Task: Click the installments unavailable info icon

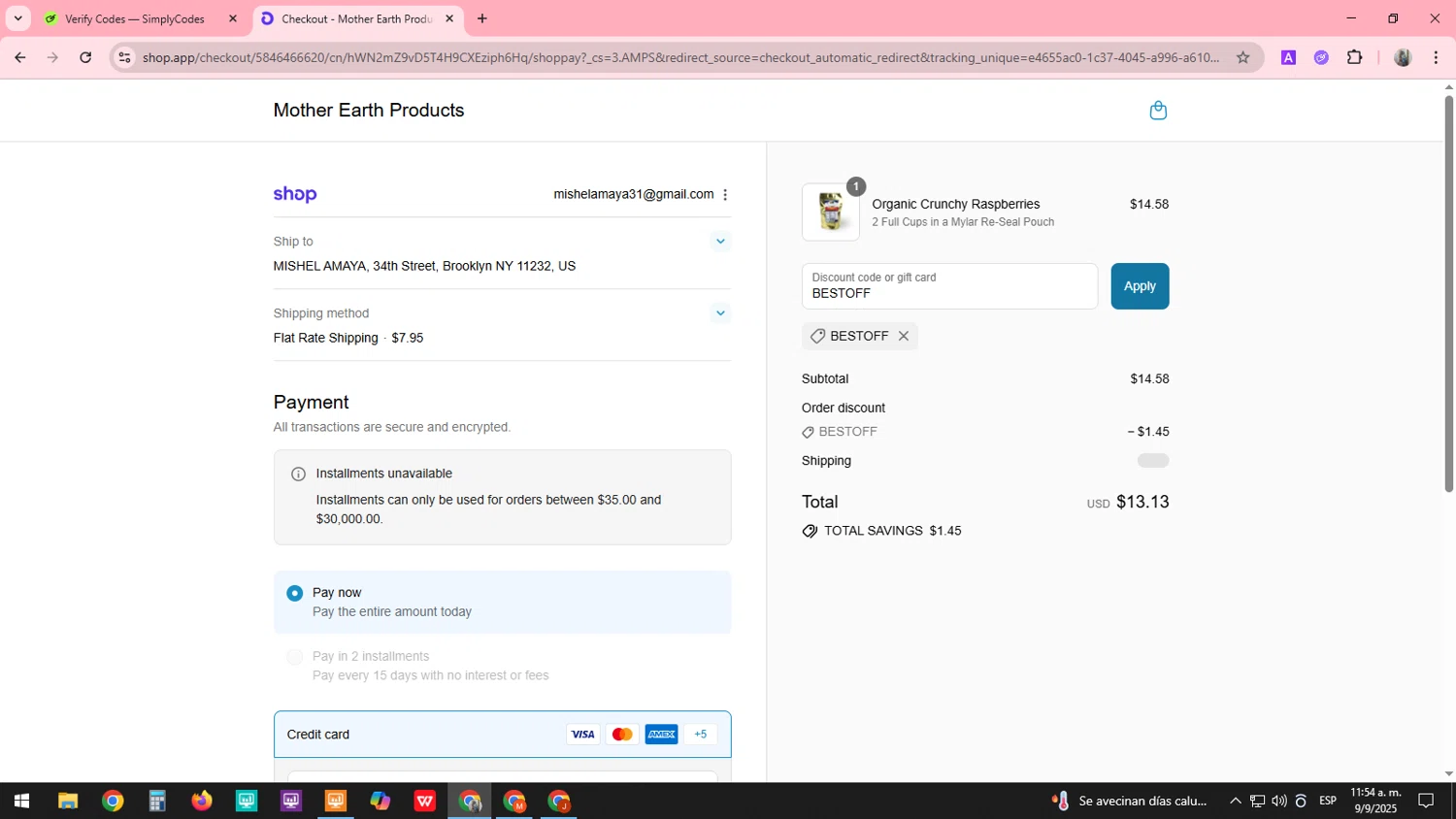Action: pos(298,475)
